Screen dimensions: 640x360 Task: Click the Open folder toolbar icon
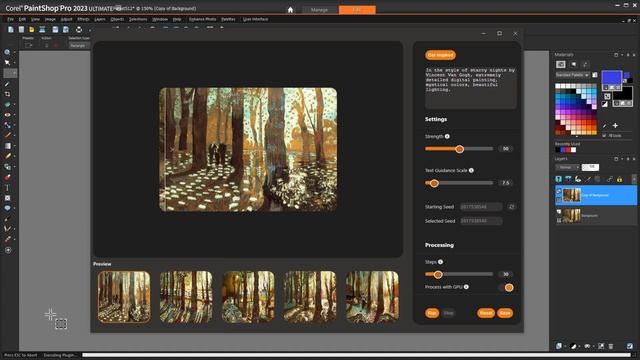pos(31,29)
